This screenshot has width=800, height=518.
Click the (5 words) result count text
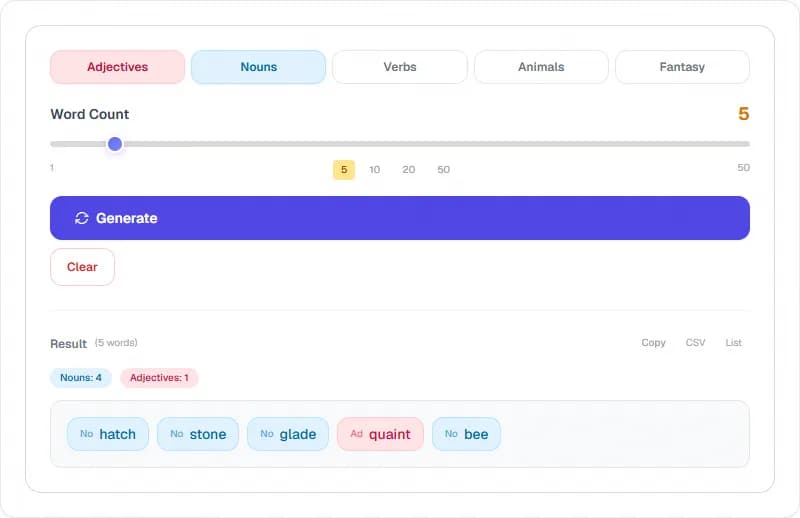[116, 342]
